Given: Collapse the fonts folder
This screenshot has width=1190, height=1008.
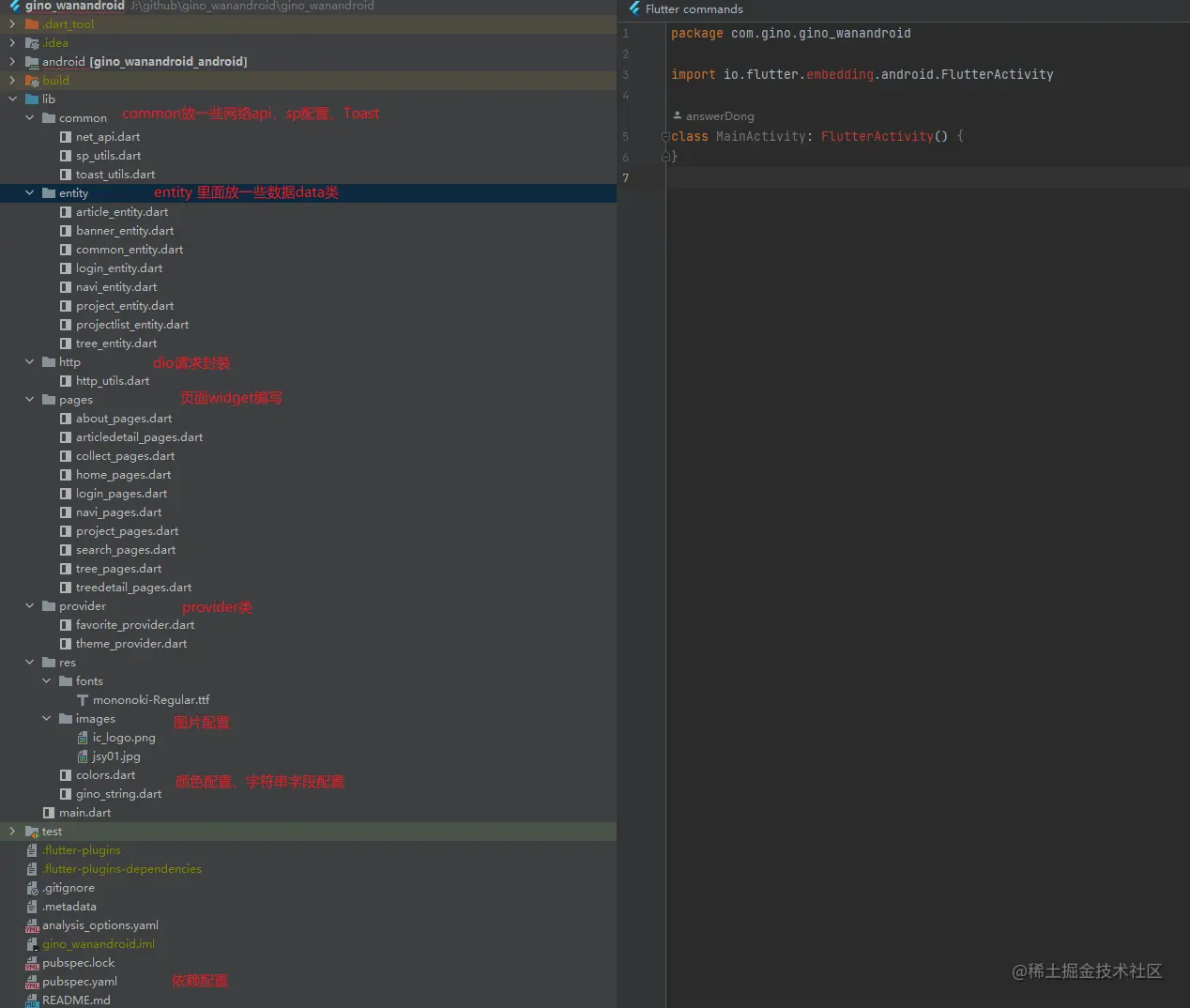Looking at the screenshot, I should click(46, 681).
